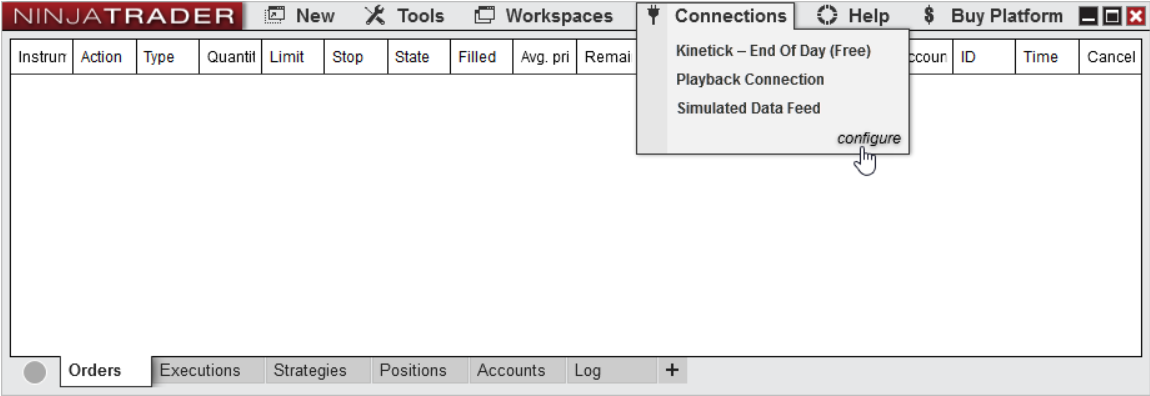Screen dimensions: 1150x396
Task: Go to the Positions tab
Action: tap(412, 370)
